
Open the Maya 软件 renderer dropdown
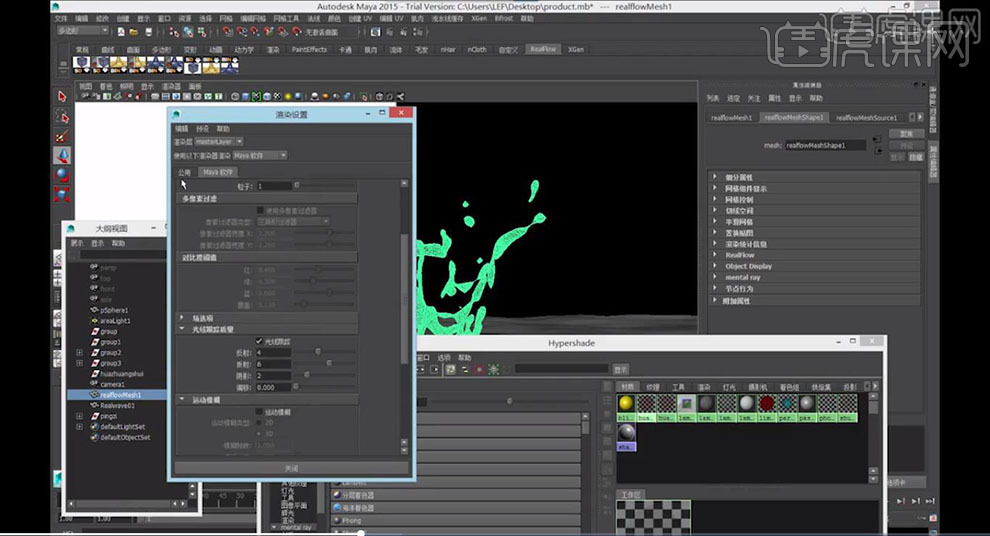260,155
